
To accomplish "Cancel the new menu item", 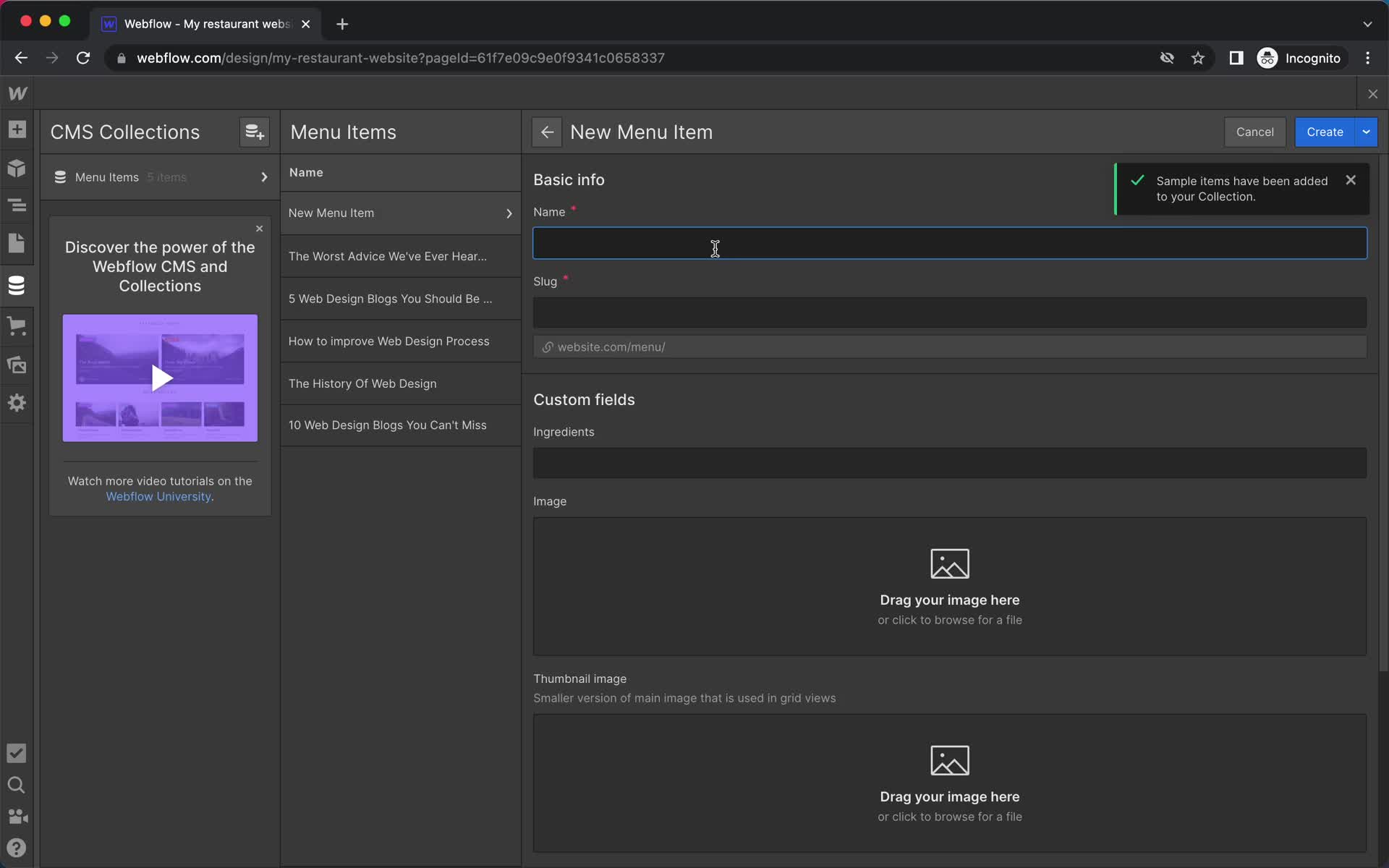I will 1254,132.
